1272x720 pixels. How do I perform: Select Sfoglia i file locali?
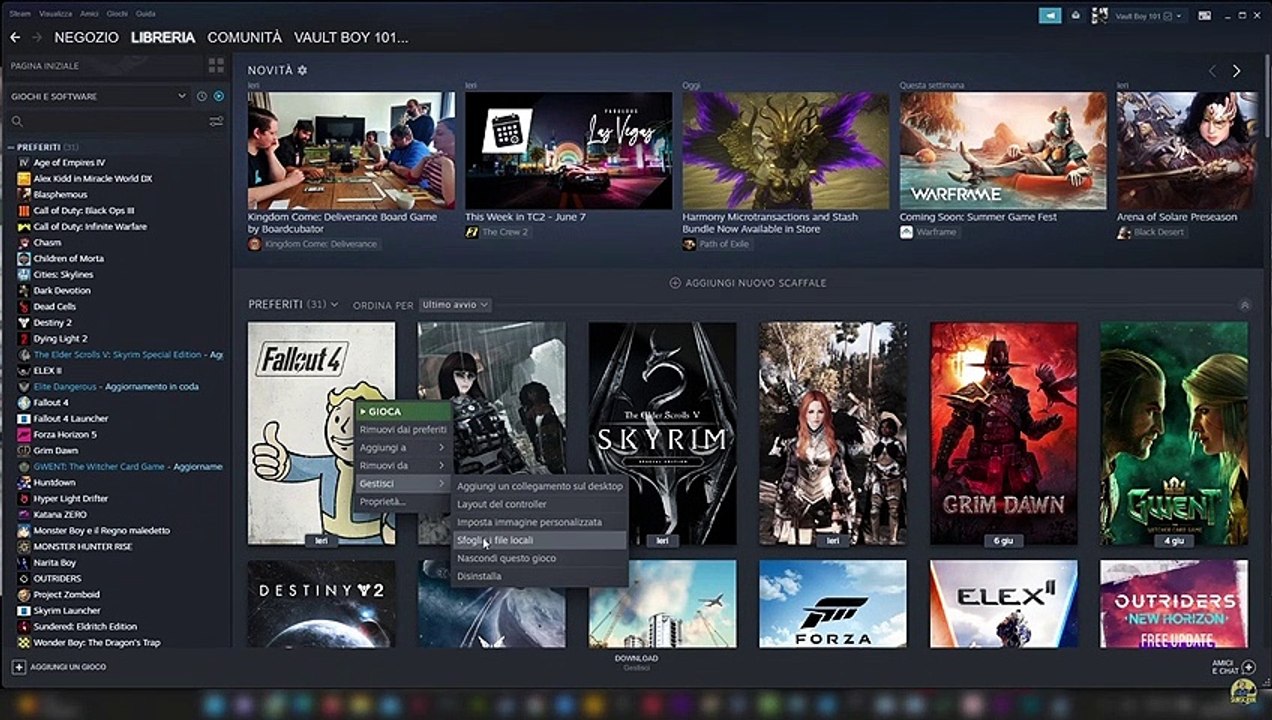tap(539, 540)
